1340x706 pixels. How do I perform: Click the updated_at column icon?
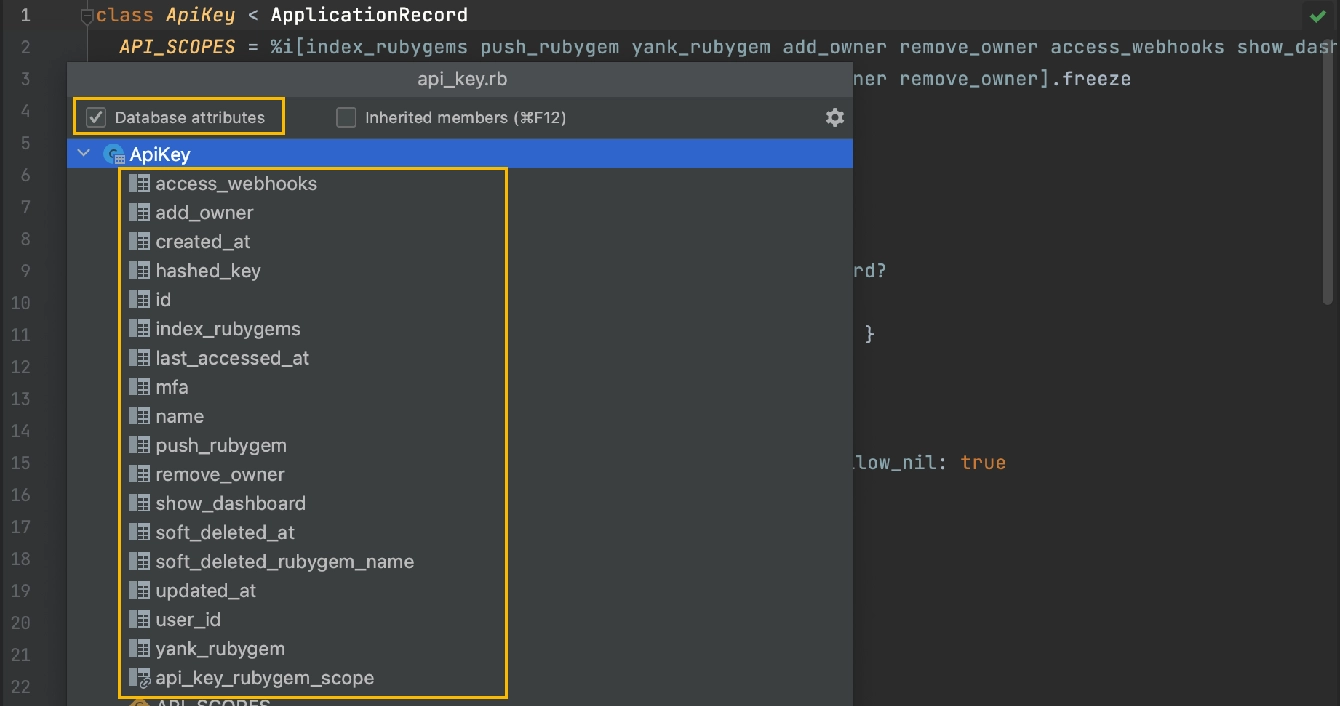[x=140, y=590]
